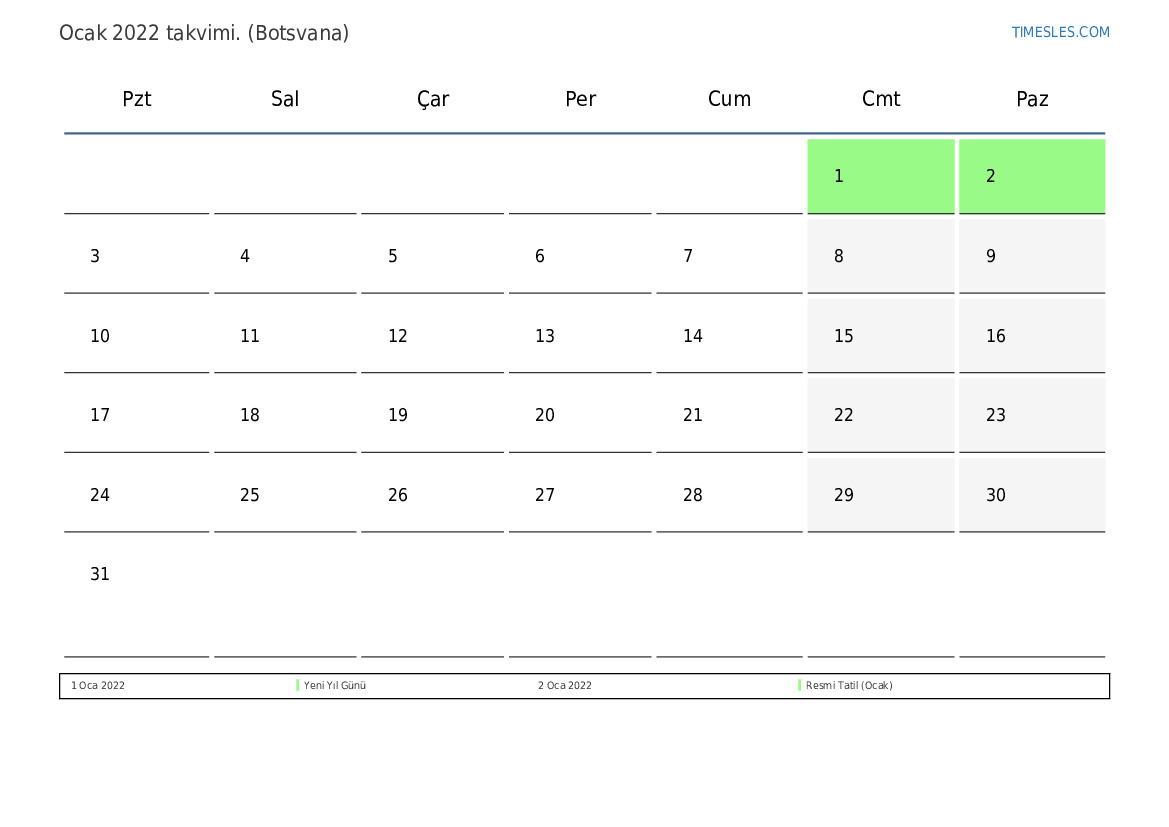This screenshot has height=827, width=1169.
Task: Click the Çar weekday header
Action: click(433, 99)
